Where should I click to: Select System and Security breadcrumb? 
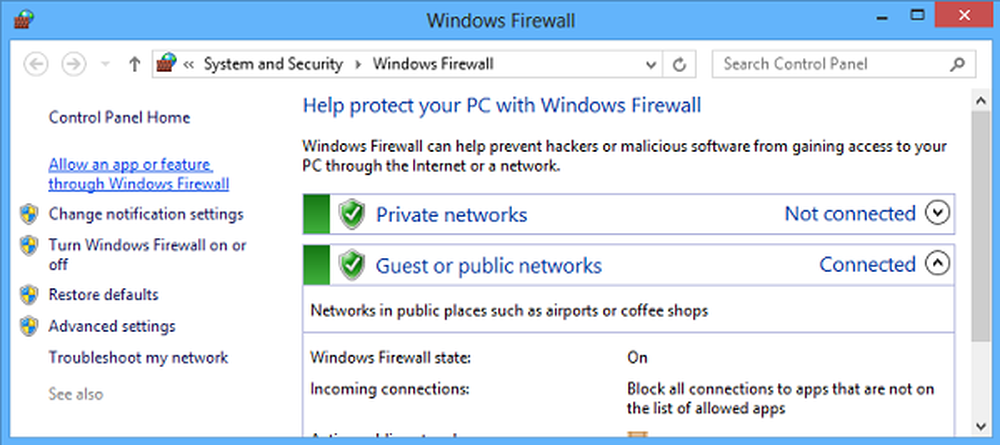click(x=273, y=64)
